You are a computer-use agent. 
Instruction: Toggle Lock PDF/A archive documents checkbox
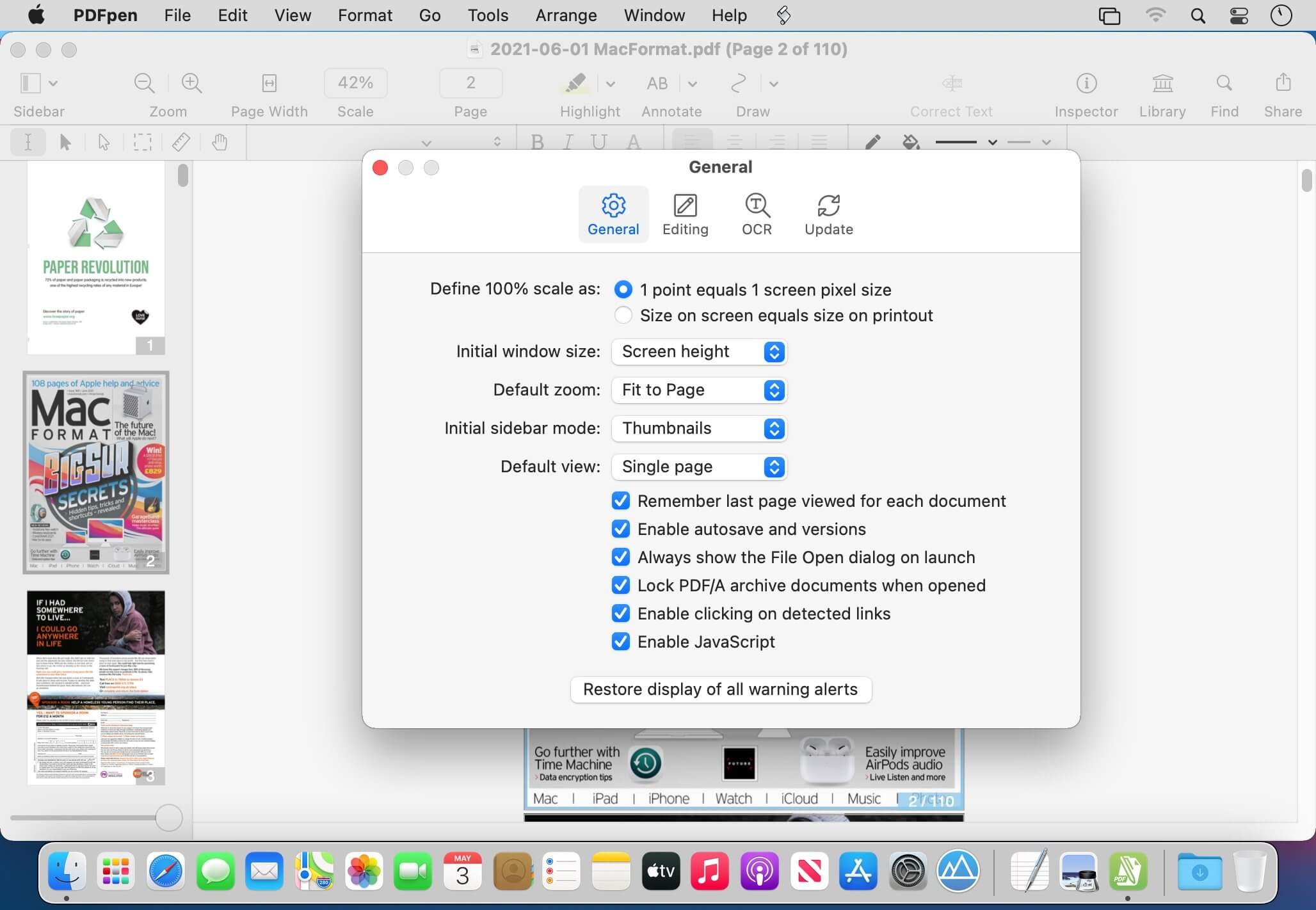(x=620, y=586)
